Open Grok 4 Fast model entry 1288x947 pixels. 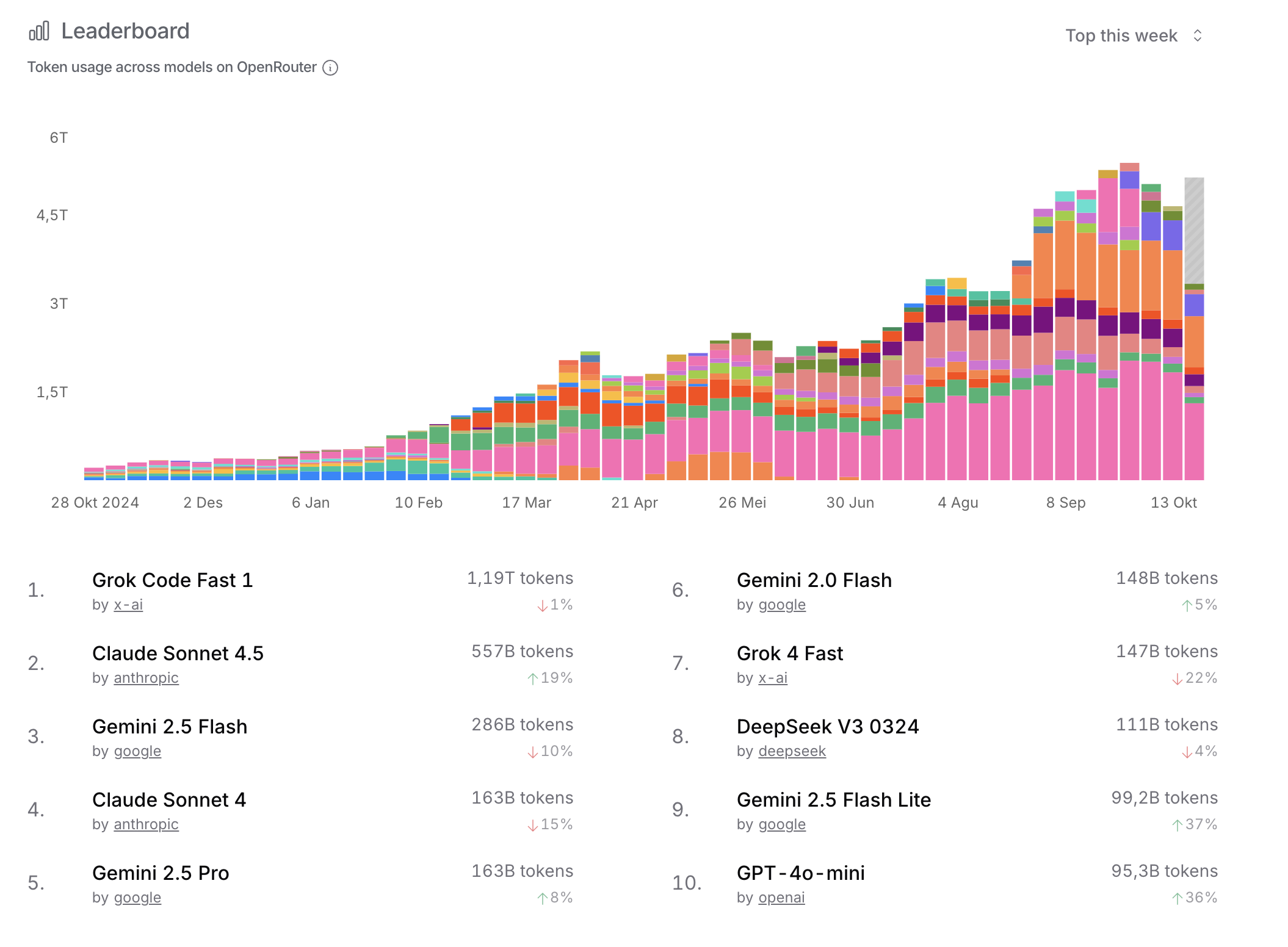point(789,654)
